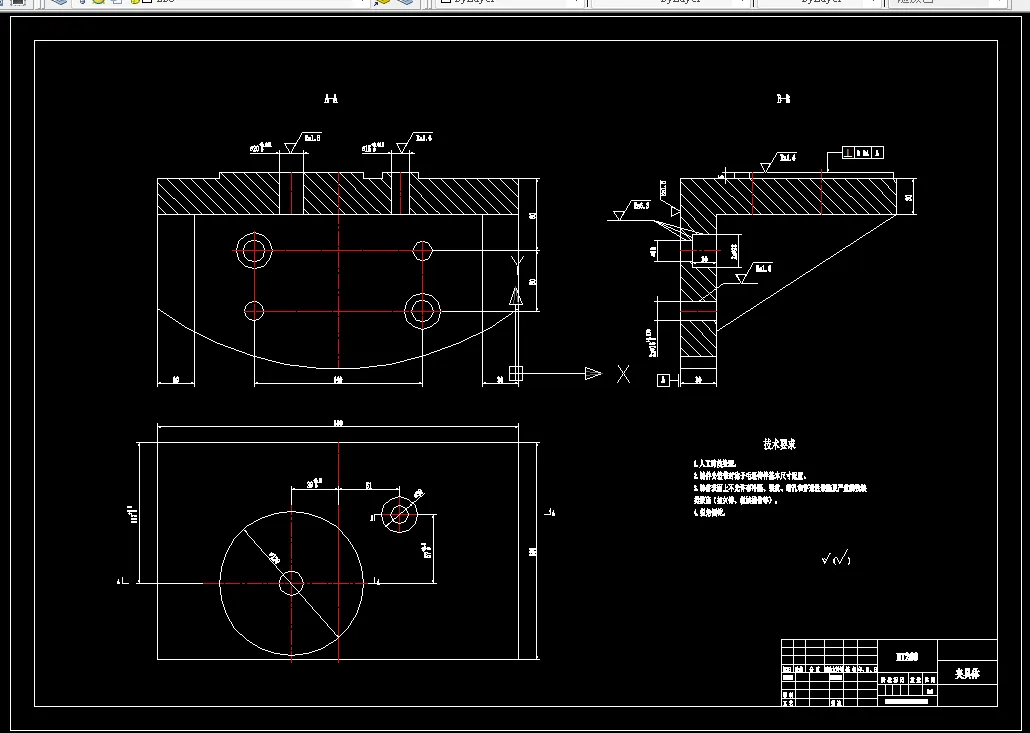Select lower-right counterbored hole in A-A view
This screenshot has width=1030, height=733.
click(x=422, y=311)
